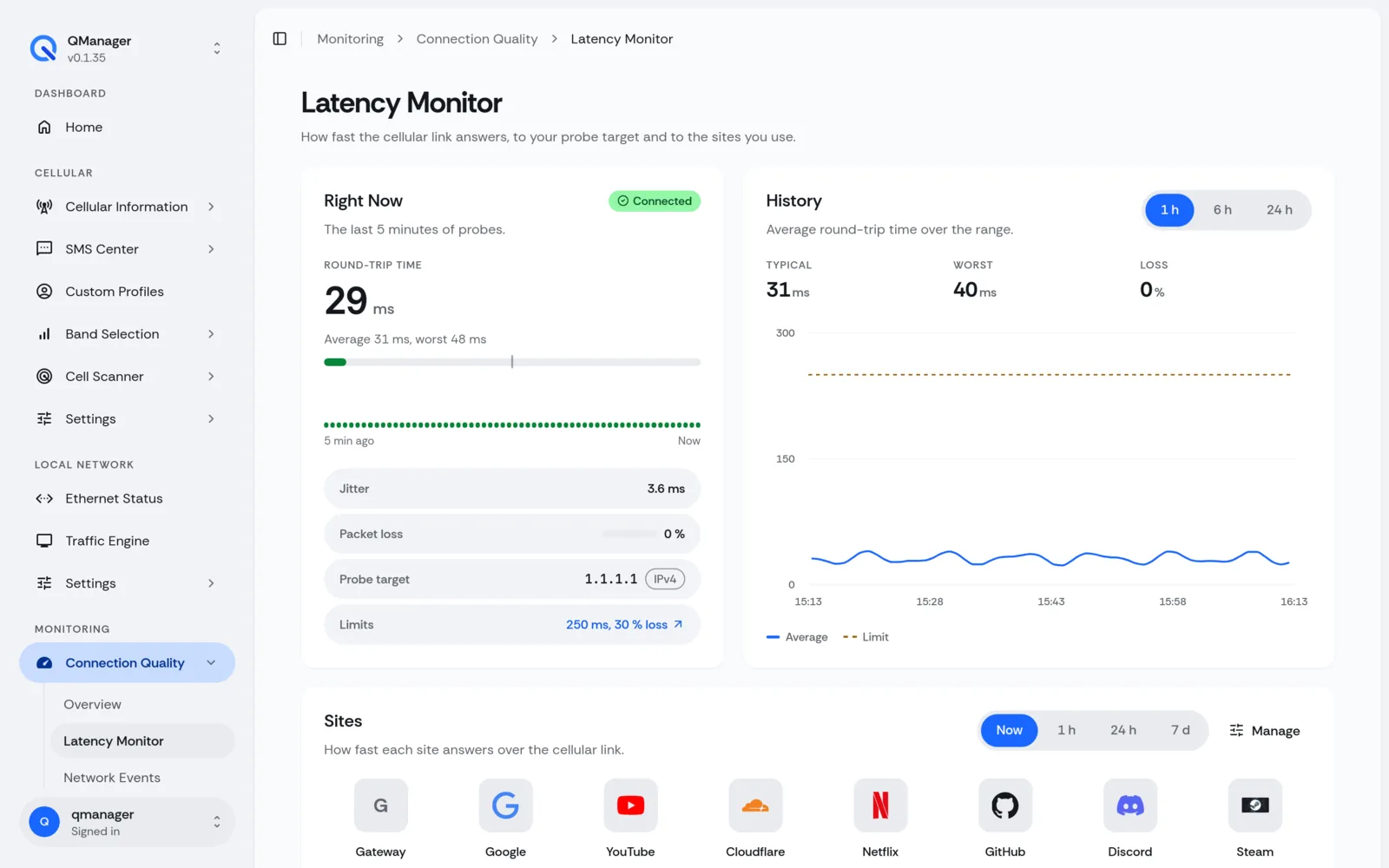Set History range to 24 h

point(1279,210)
